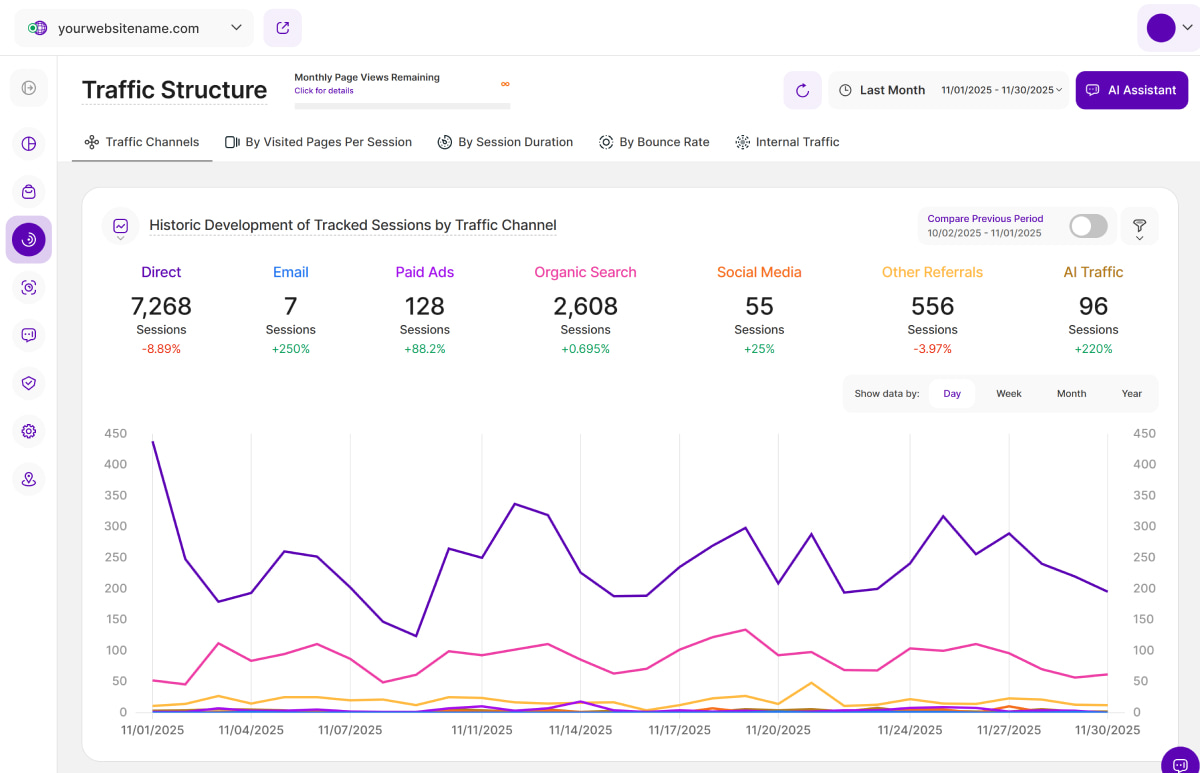This screenshot has height=773, width=1200.
Task: Click the shield icon in sidebar
Action: (x=29, y=383)
